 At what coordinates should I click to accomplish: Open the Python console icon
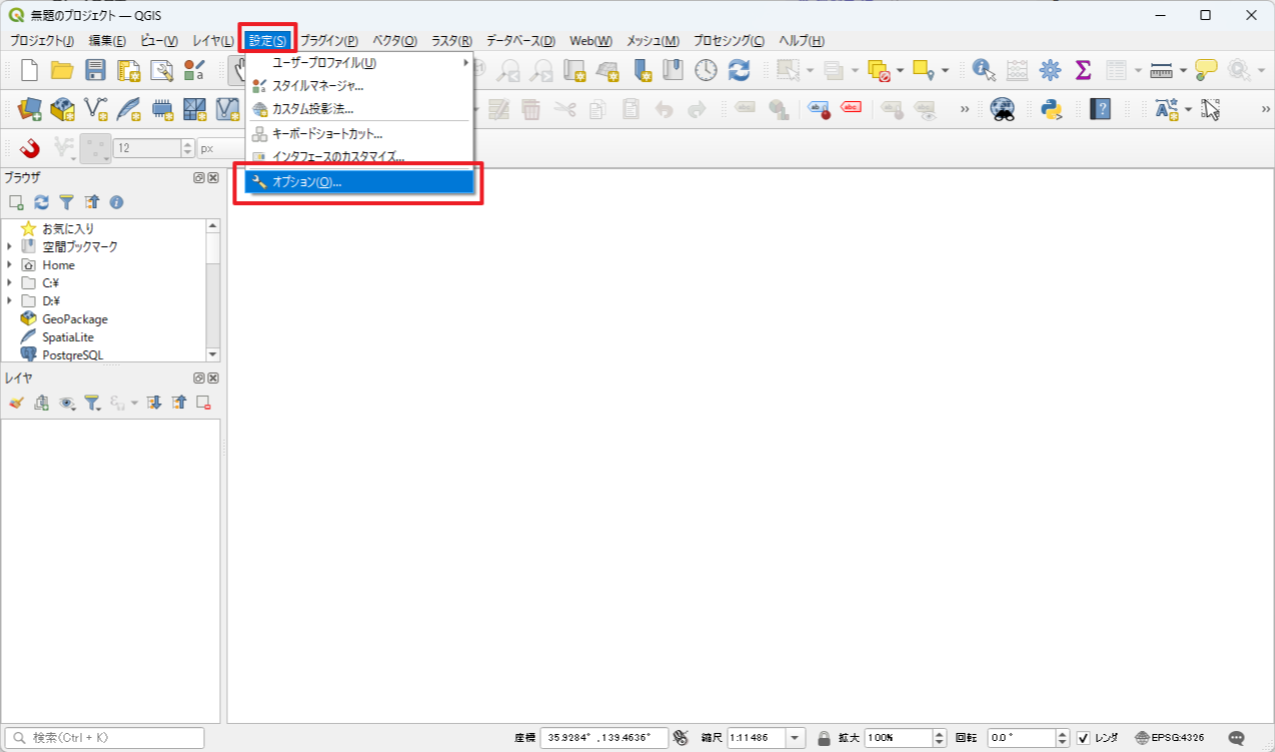(x=1050, y=109)
